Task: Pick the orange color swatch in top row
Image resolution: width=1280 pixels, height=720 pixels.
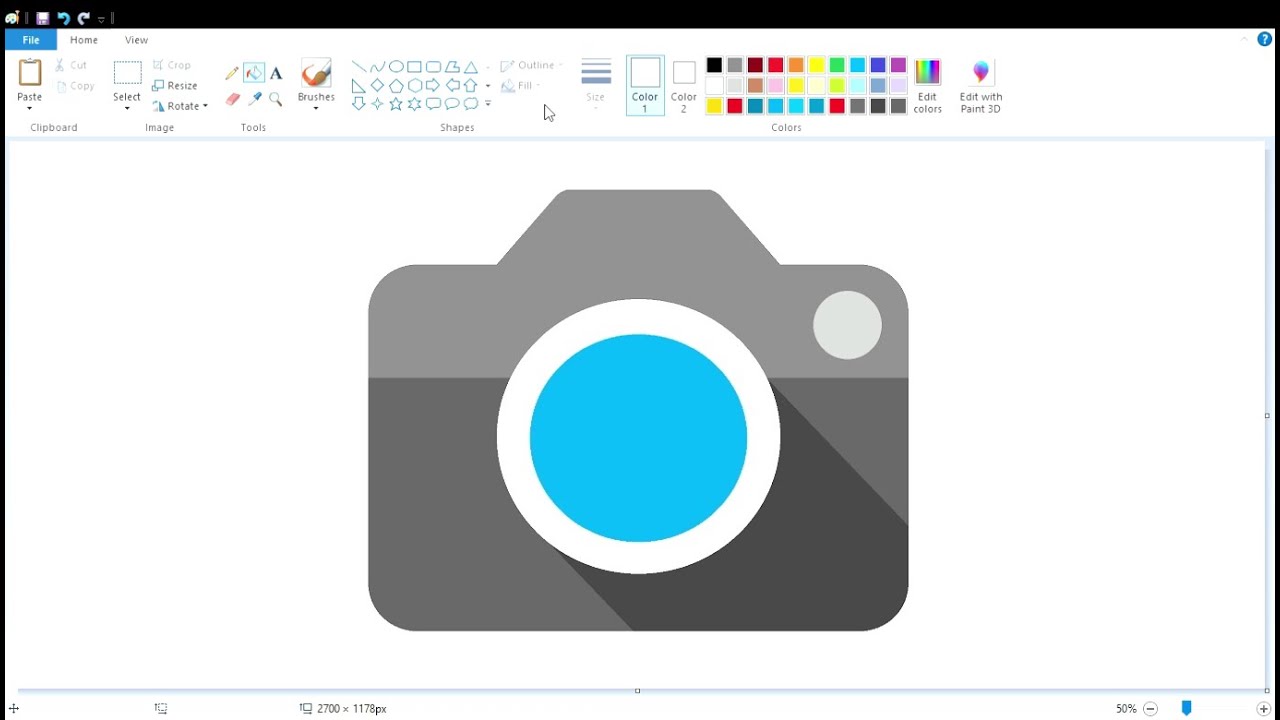Action: (796, 65)
